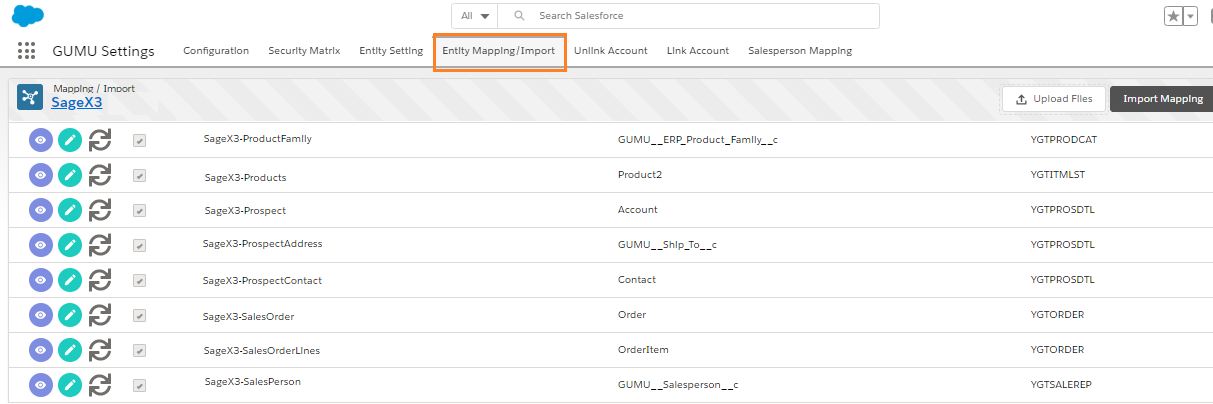Sync the SageX3-Products mapping (refresh icon)
The width and height of the screenshot is (1213, 404).
pos(99,175)
